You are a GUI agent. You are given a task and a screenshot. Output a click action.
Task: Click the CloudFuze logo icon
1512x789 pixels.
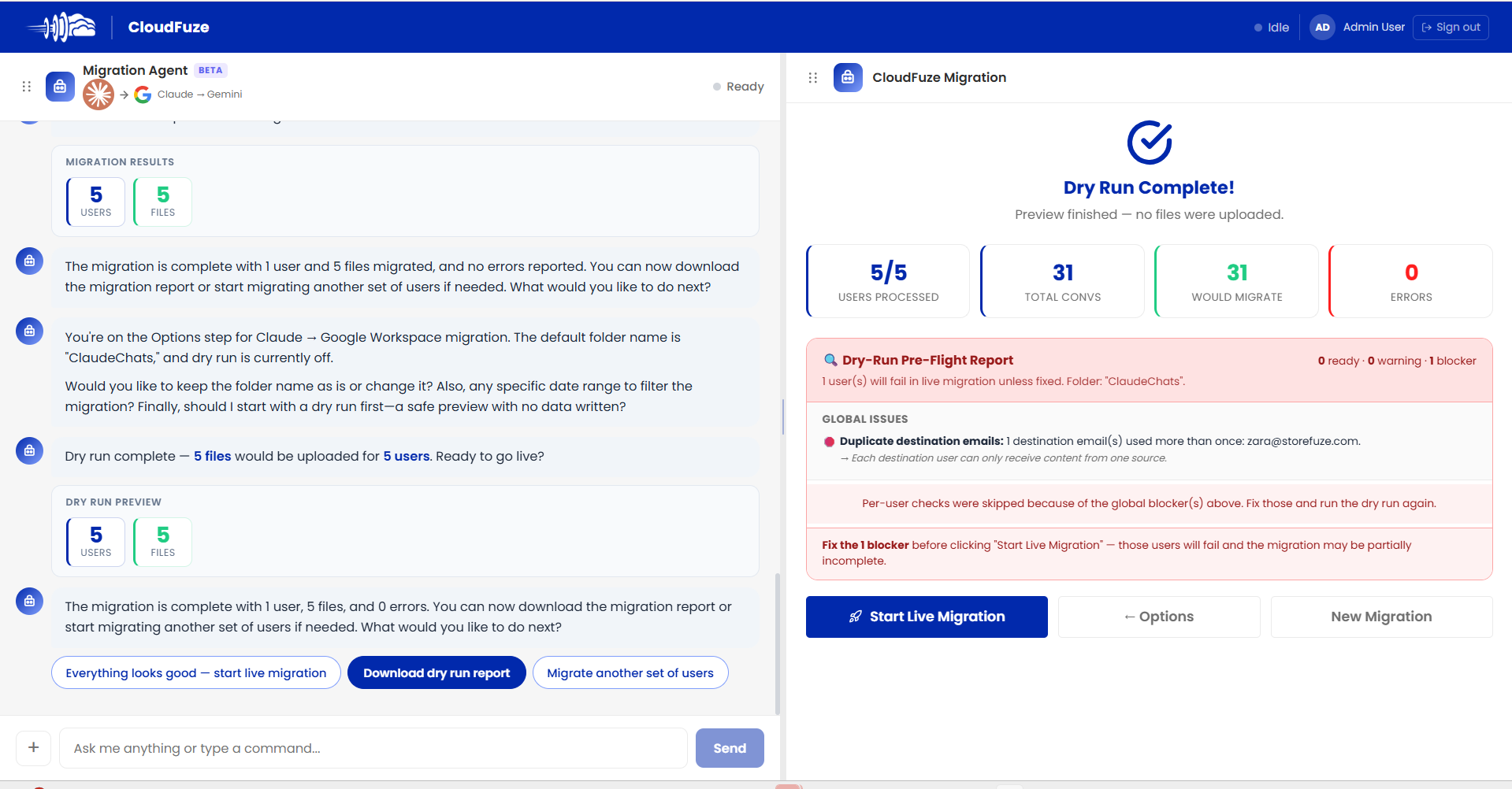[x=61, y=27]
